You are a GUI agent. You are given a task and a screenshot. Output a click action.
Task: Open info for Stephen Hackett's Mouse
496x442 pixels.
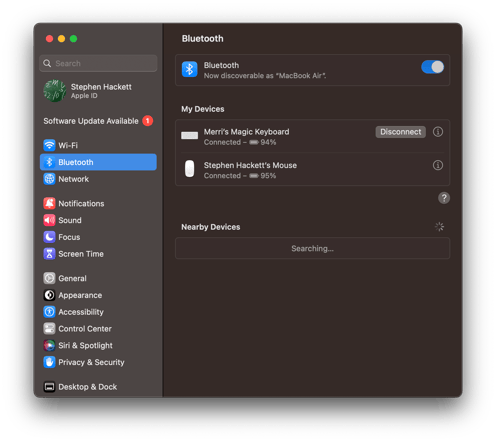tap(438, 165)
